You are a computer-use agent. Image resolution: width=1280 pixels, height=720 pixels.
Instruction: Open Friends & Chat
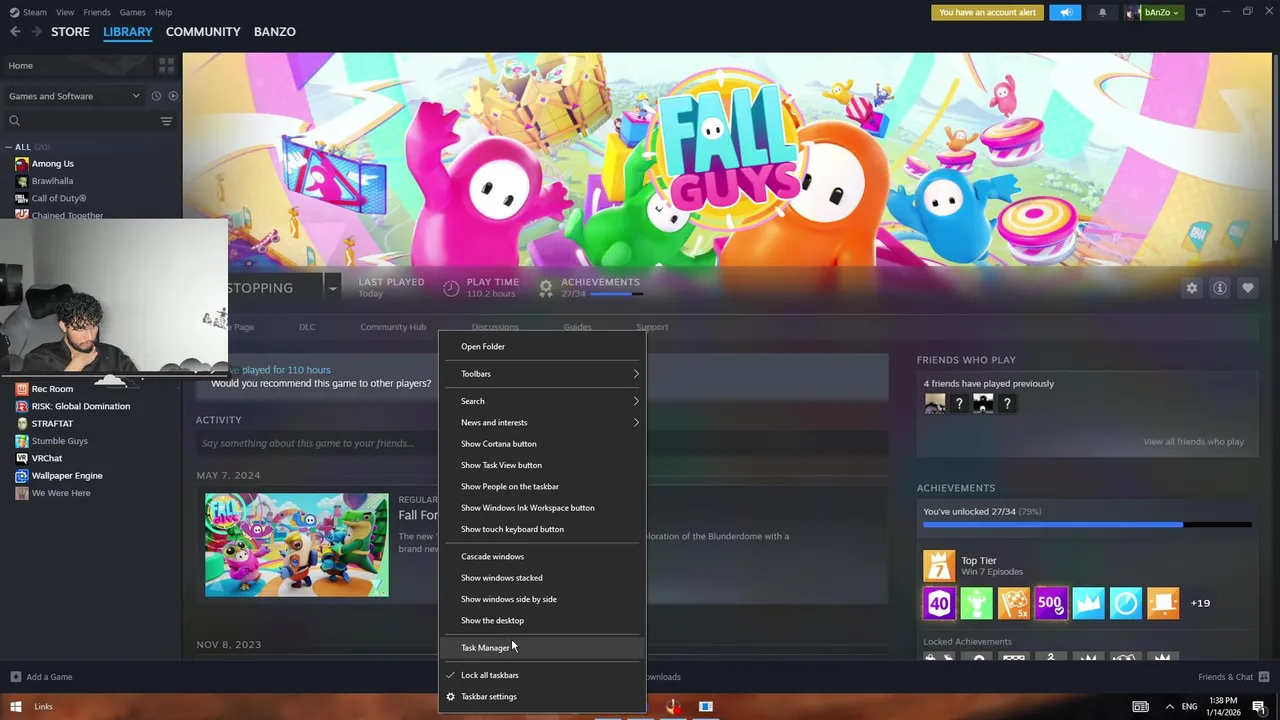coord(1226,677)
